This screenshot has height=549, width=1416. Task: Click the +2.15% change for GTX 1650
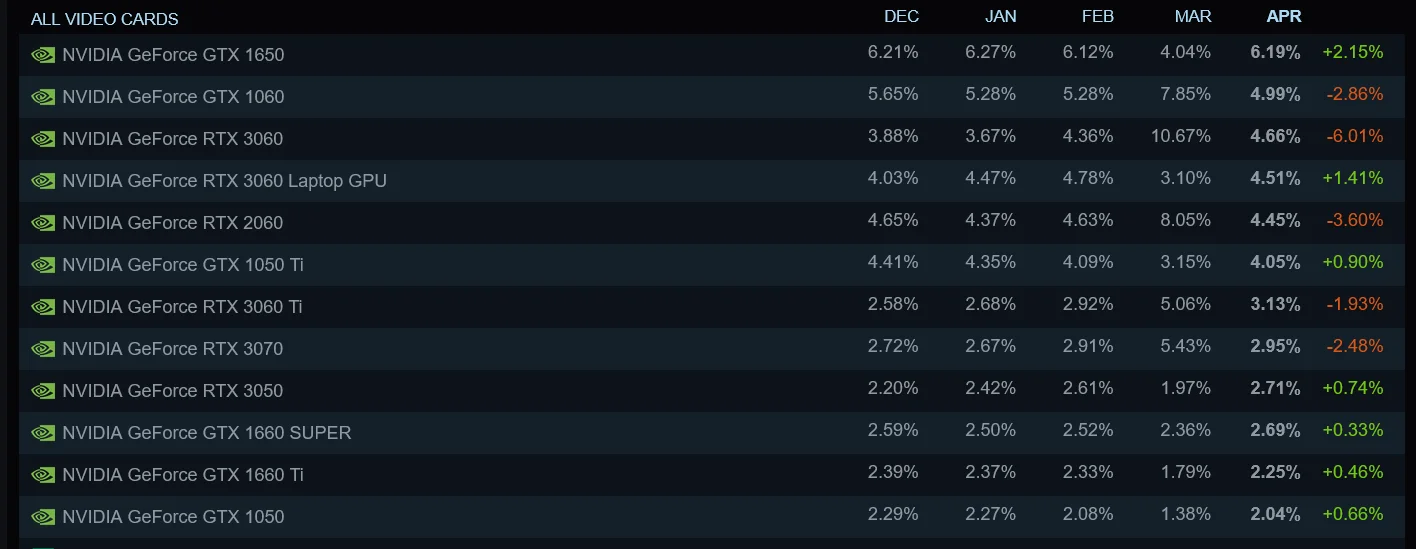click(1352, 52)
